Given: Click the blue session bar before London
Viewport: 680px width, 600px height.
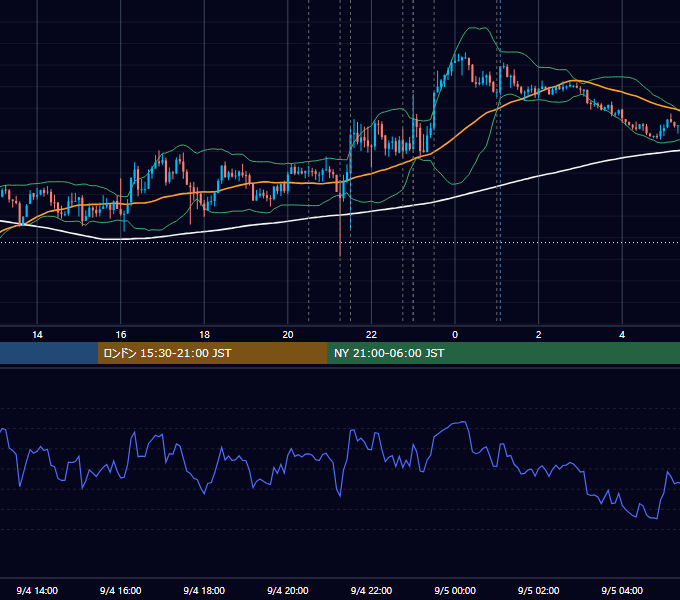Looking at the screenshot, I should (x=49, y=353).
